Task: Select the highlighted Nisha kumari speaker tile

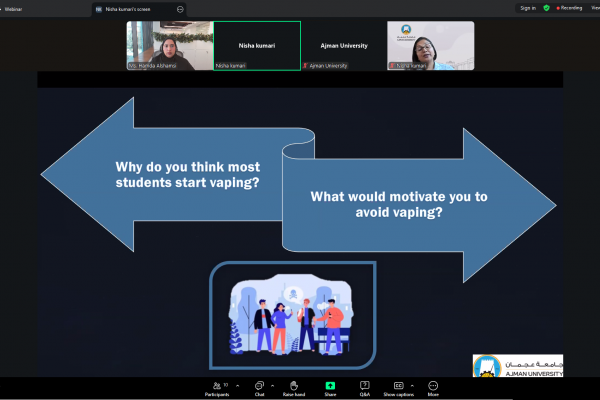Action: pyautogui.click(x=257, y=46)
